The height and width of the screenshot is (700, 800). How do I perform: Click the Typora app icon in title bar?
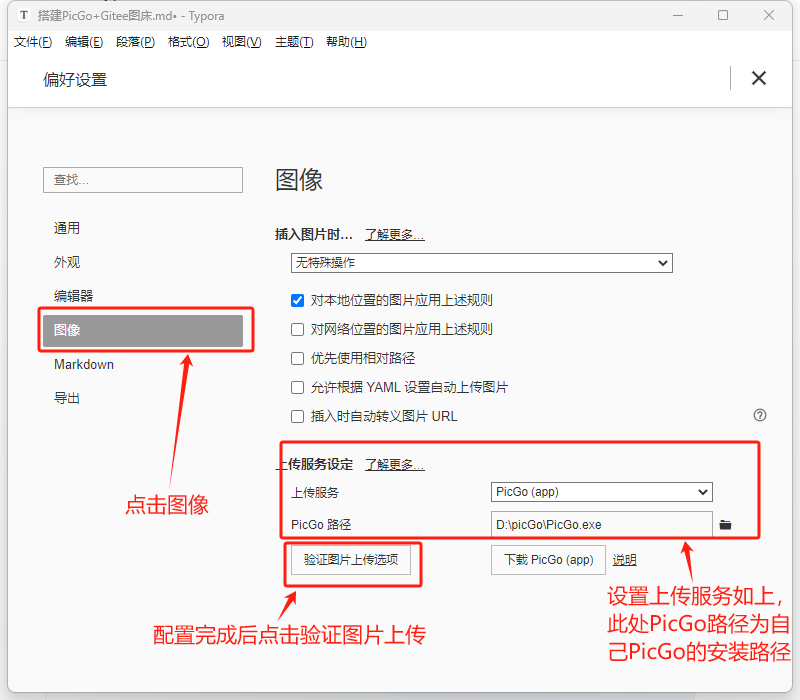[23, 15]
